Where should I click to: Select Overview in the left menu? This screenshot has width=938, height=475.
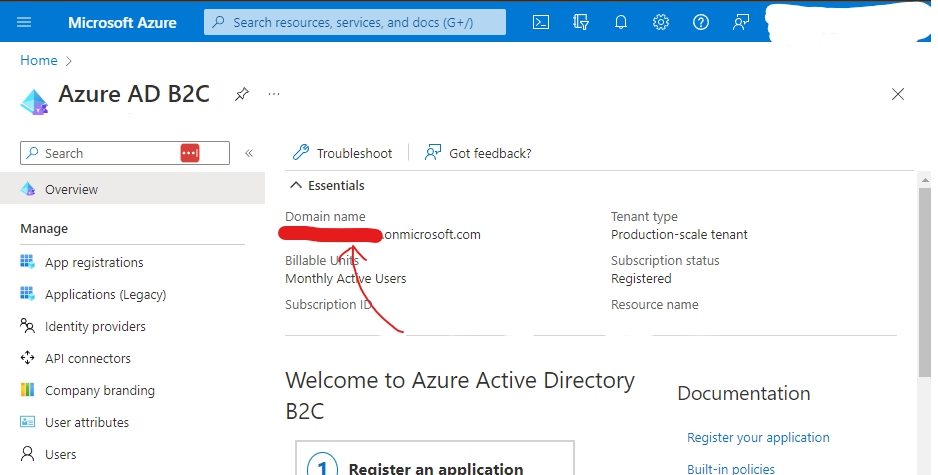coord(72,189)
